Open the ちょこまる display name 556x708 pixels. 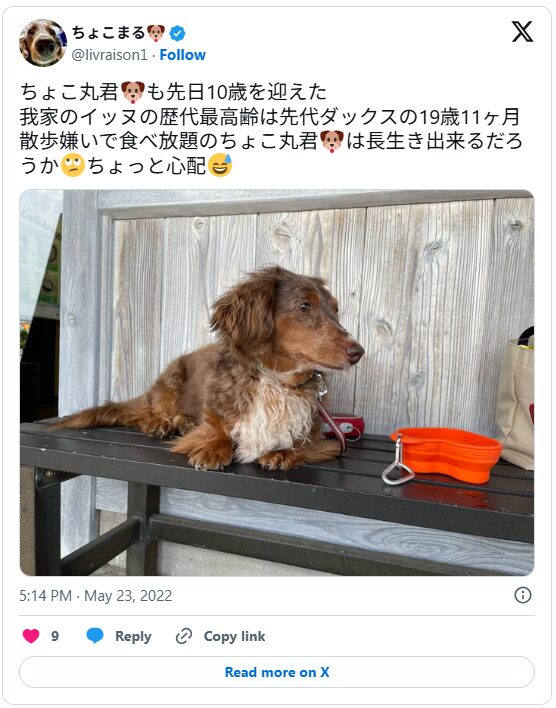coord(108,33)
